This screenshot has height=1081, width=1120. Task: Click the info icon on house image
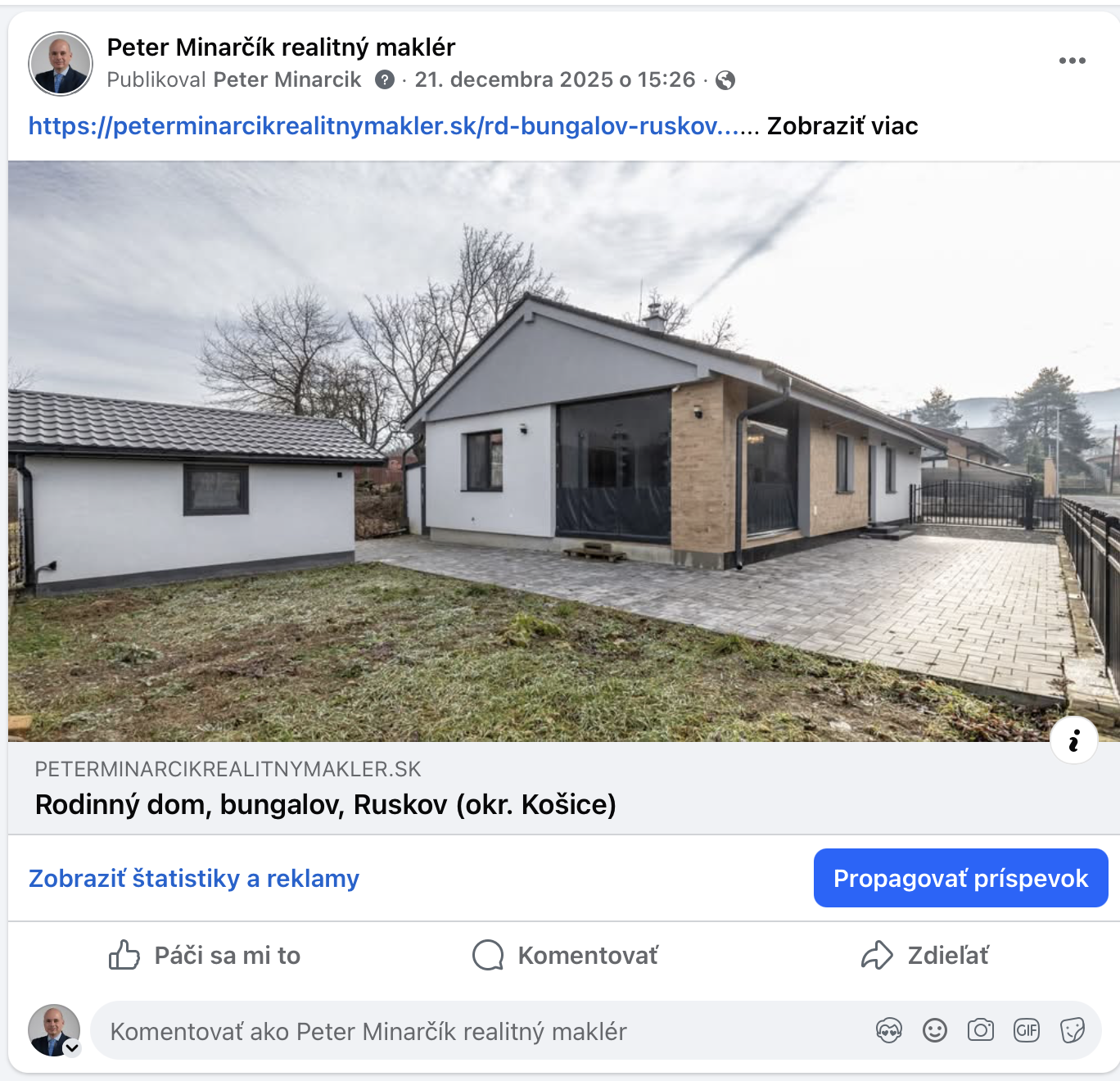[x=1073, y=740]
